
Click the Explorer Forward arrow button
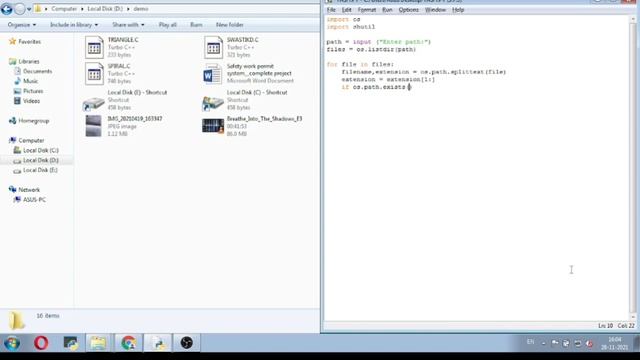[x=20, y=9]
